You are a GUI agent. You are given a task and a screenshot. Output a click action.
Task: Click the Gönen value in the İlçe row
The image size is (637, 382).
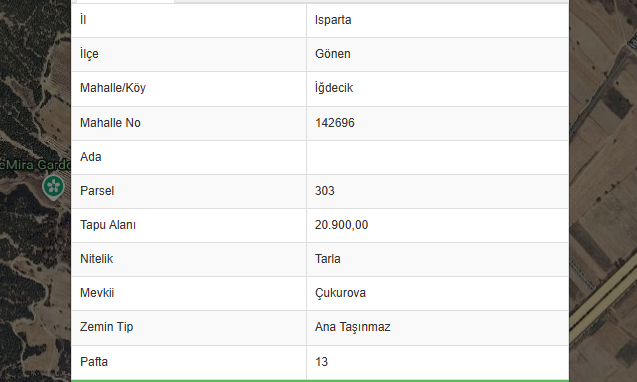tap(333, 54)
